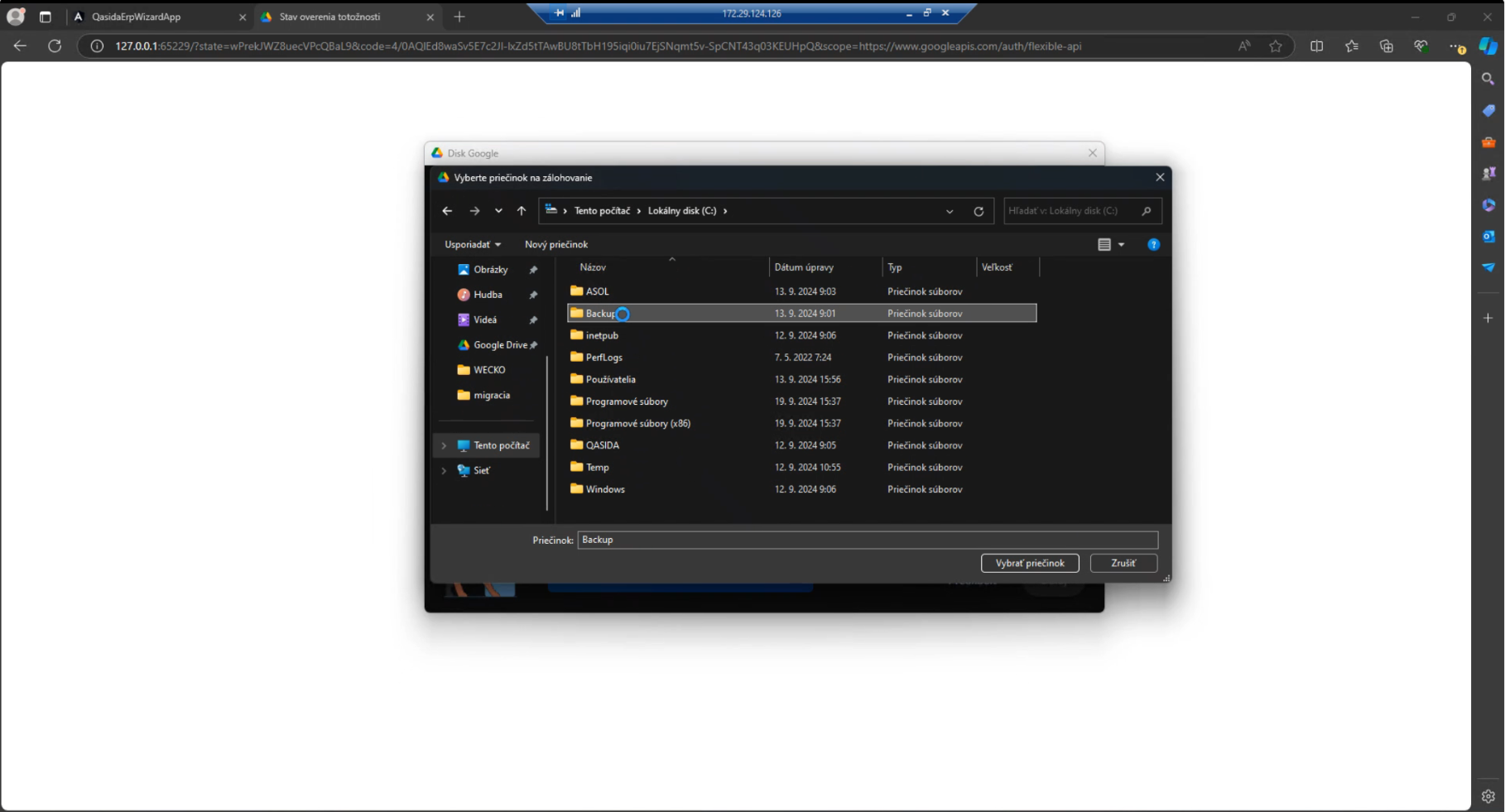Select Videá in the sidebar
Image resolution: width=1505 pixels, height=812 pixels.
[x=485, y=320]
